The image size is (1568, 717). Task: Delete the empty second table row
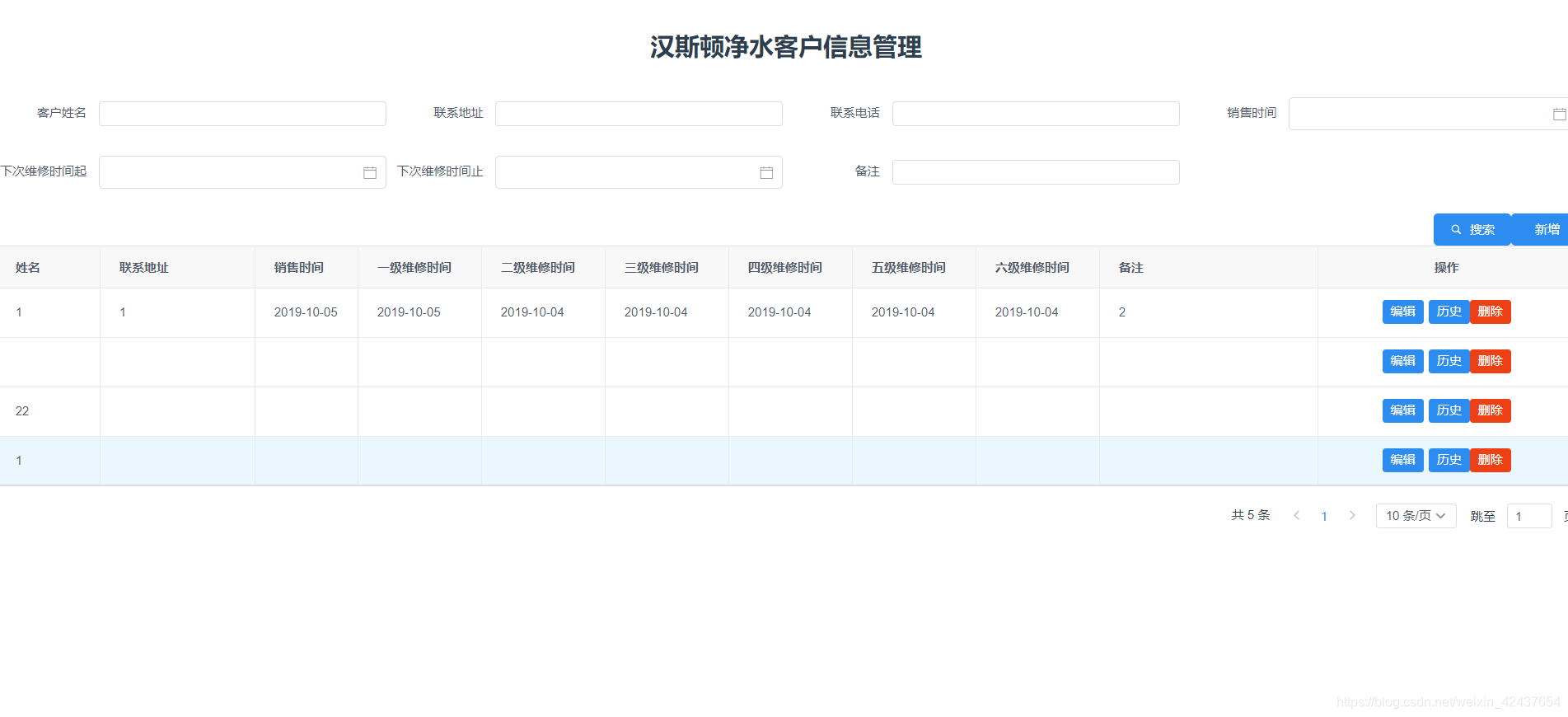point(1490,361)
